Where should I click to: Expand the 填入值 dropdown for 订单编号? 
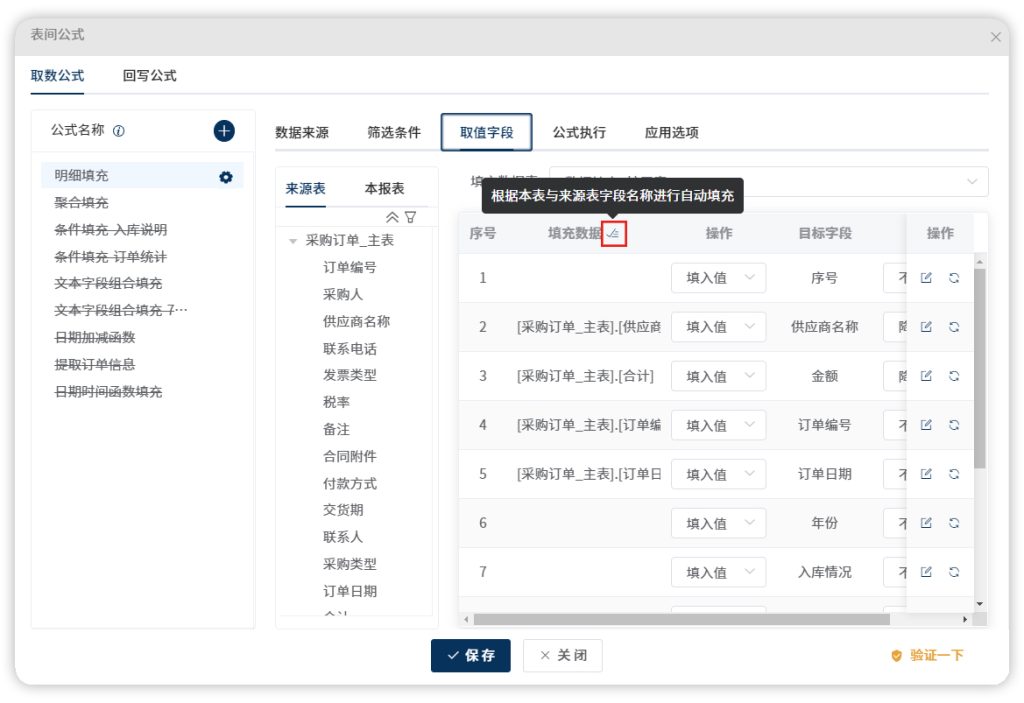click(718, 425)
